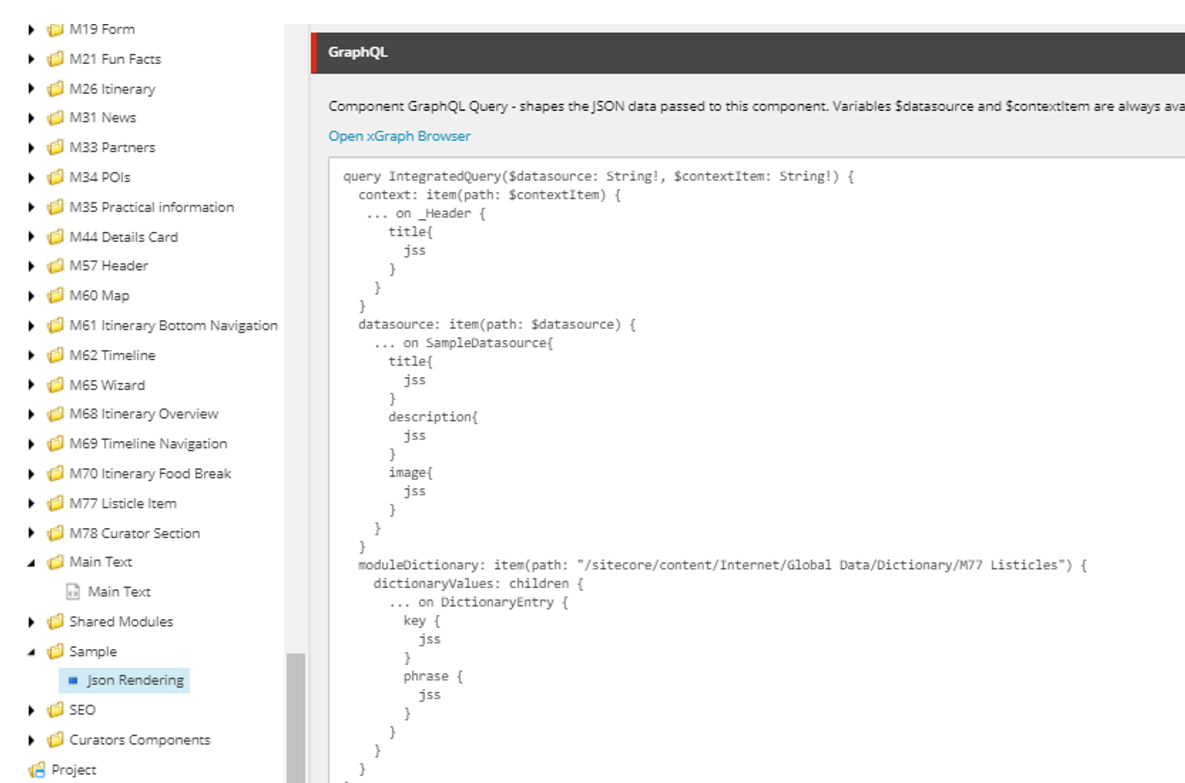Click the M77 Listicle Item folder icon

pyautogui.click(x=56, y=504)
